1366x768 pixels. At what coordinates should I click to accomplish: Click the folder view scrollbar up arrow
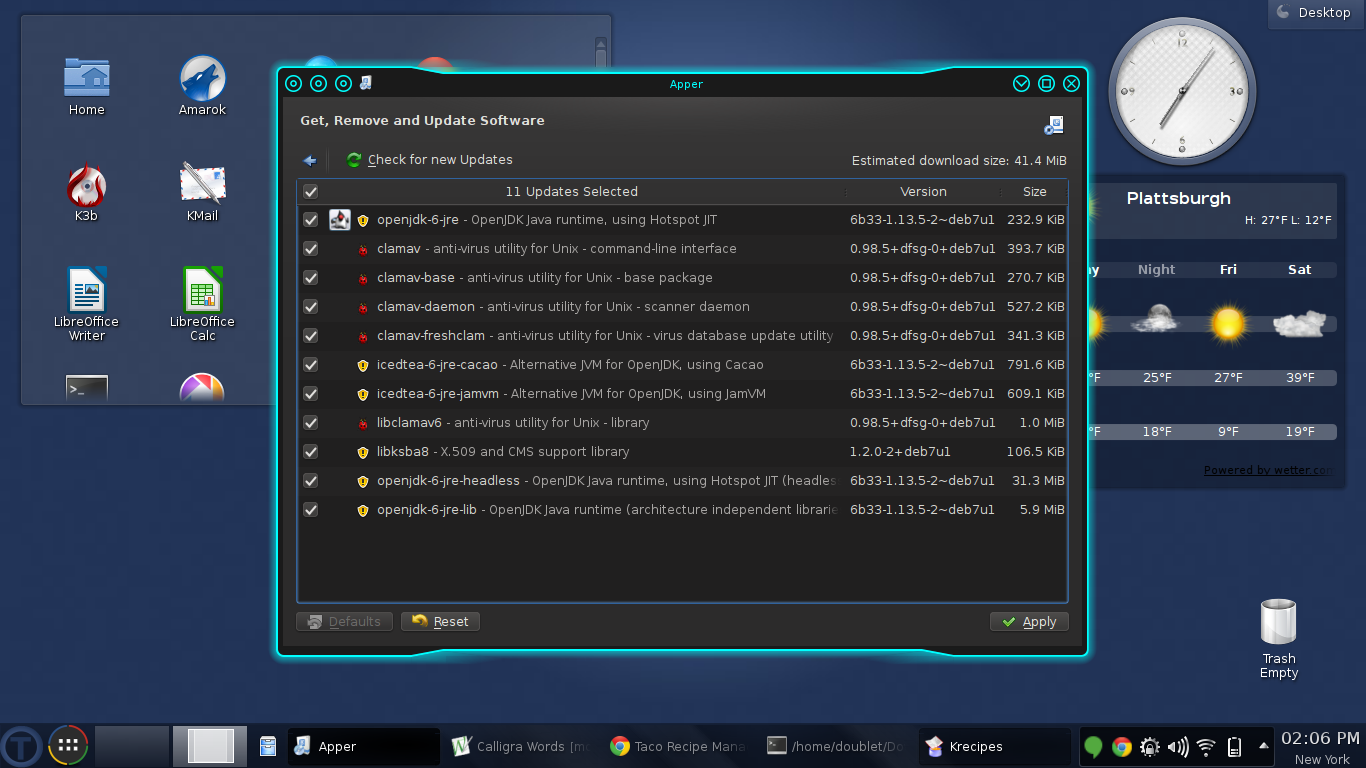[x=601, y=43]
